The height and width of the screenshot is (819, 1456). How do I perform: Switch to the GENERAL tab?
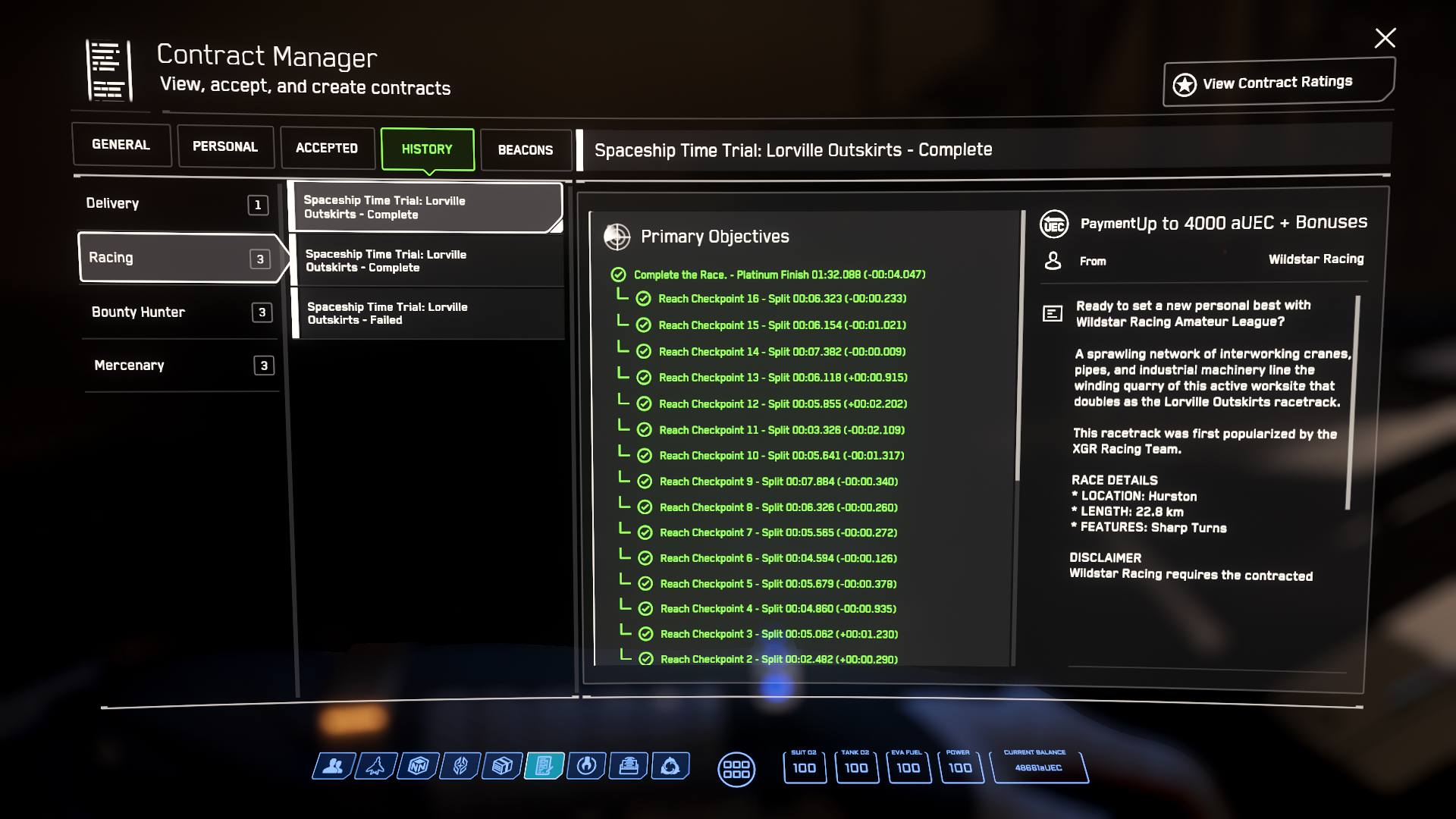(121, 145)
